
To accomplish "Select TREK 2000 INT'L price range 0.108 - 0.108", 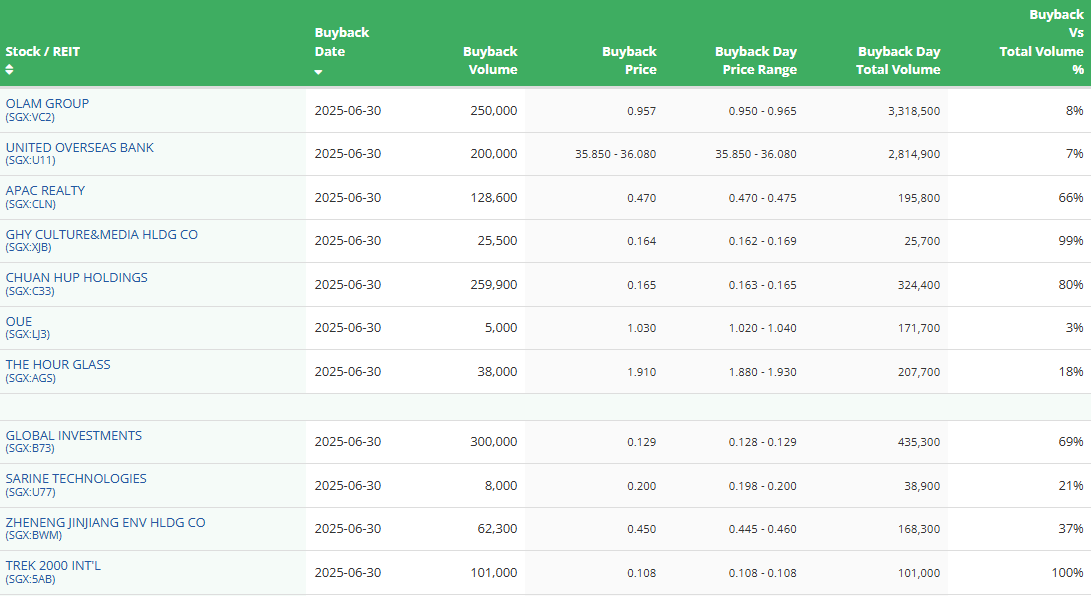I will (x=763, y=573).
